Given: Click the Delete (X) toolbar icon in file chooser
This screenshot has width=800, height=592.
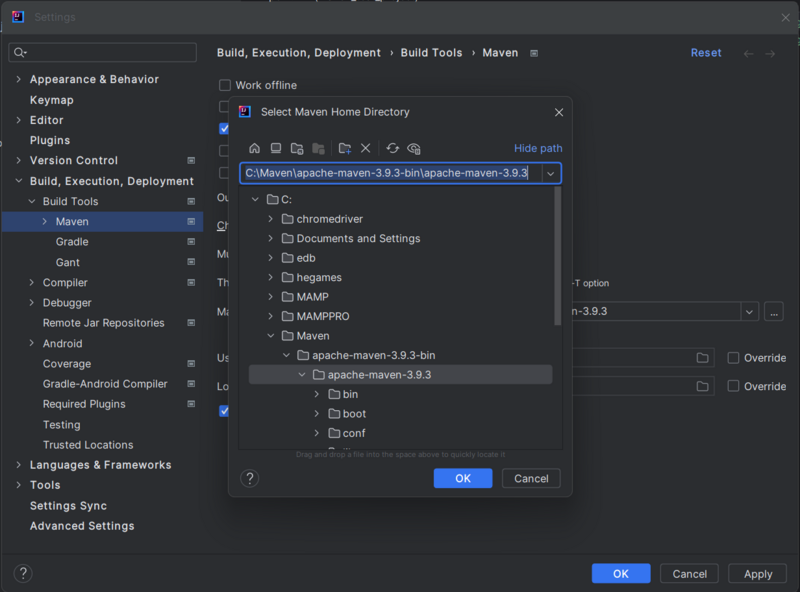Looking at the screenshot, I should 365,149.
